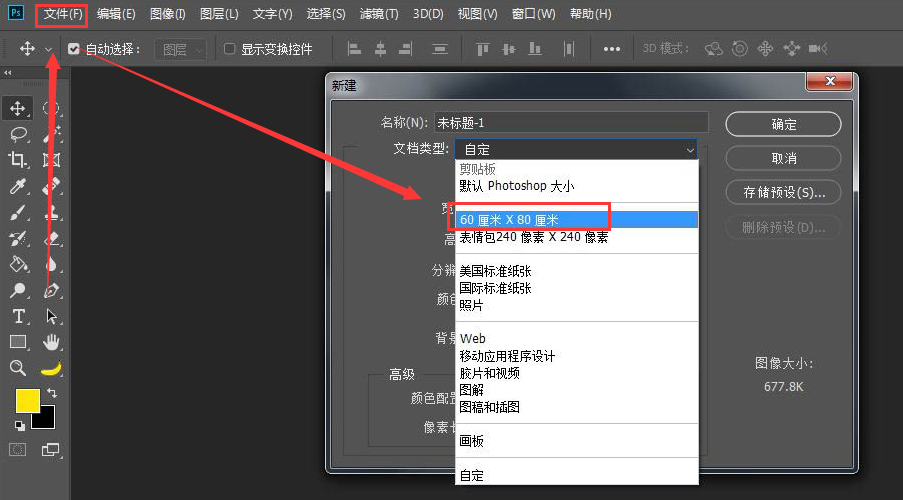Viewport: 903px width, 500px height.
Task: Open the 滤镜(T) menu
Action: pyautogui.click(x=379, y=14)
